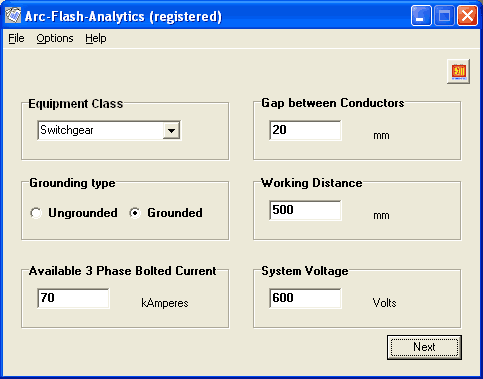Click Available 3 Phase Bolted Current label
Viewport: 483px width, 379px height.
click(122, 271)
